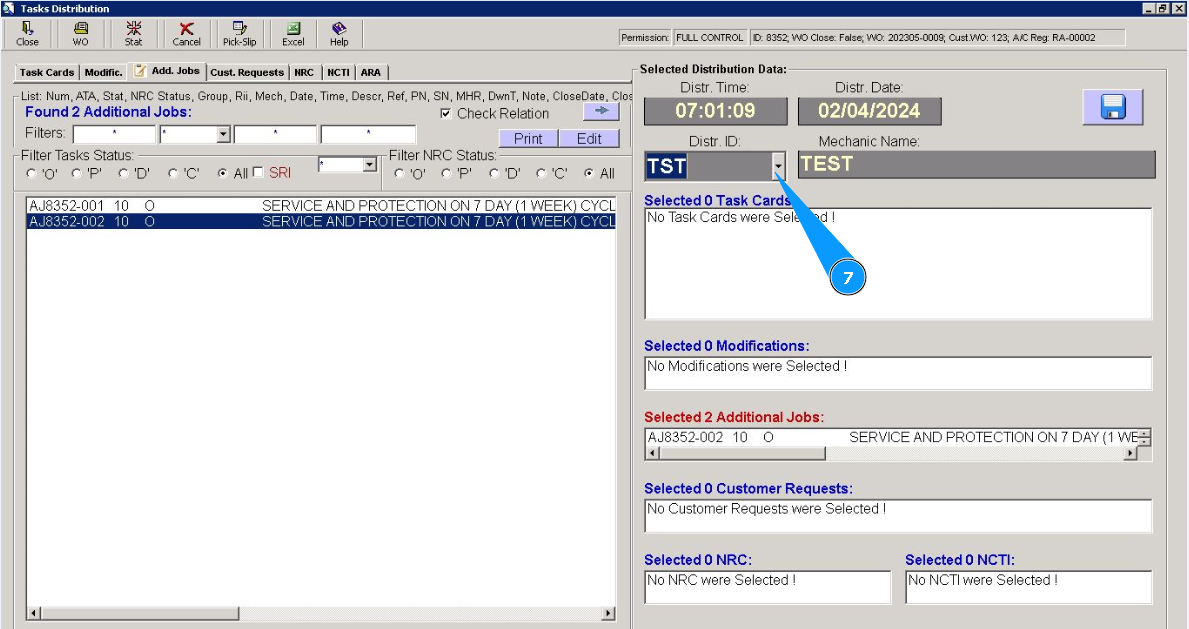The width and height of the screenshot is (1189, 629).
Task: Open the second Filters combo box dropdown
Action: pyautogui.click(x=223, y=135)
